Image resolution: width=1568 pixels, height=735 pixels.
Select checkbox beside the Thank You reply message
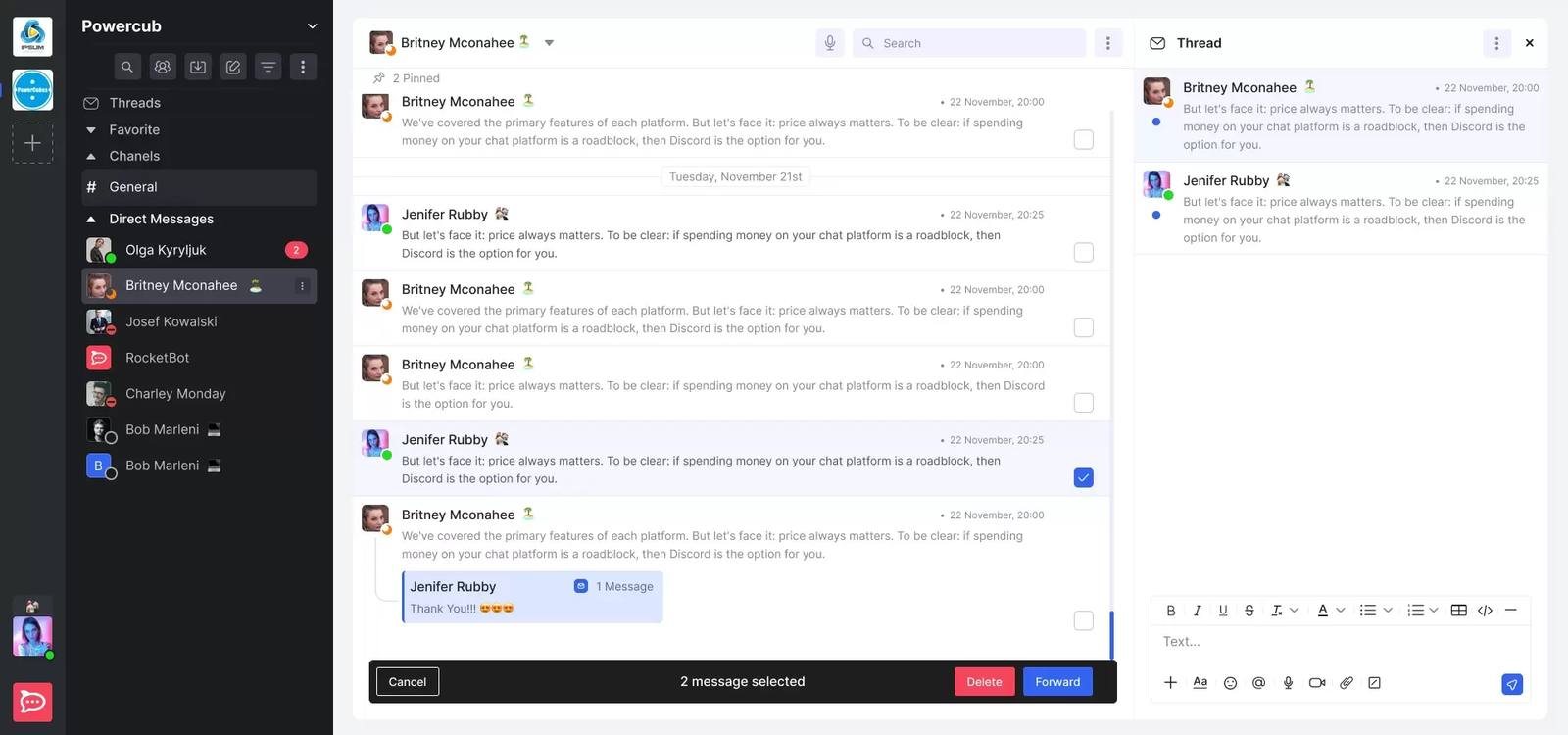pyautogui.click(x=1083, y=620)
